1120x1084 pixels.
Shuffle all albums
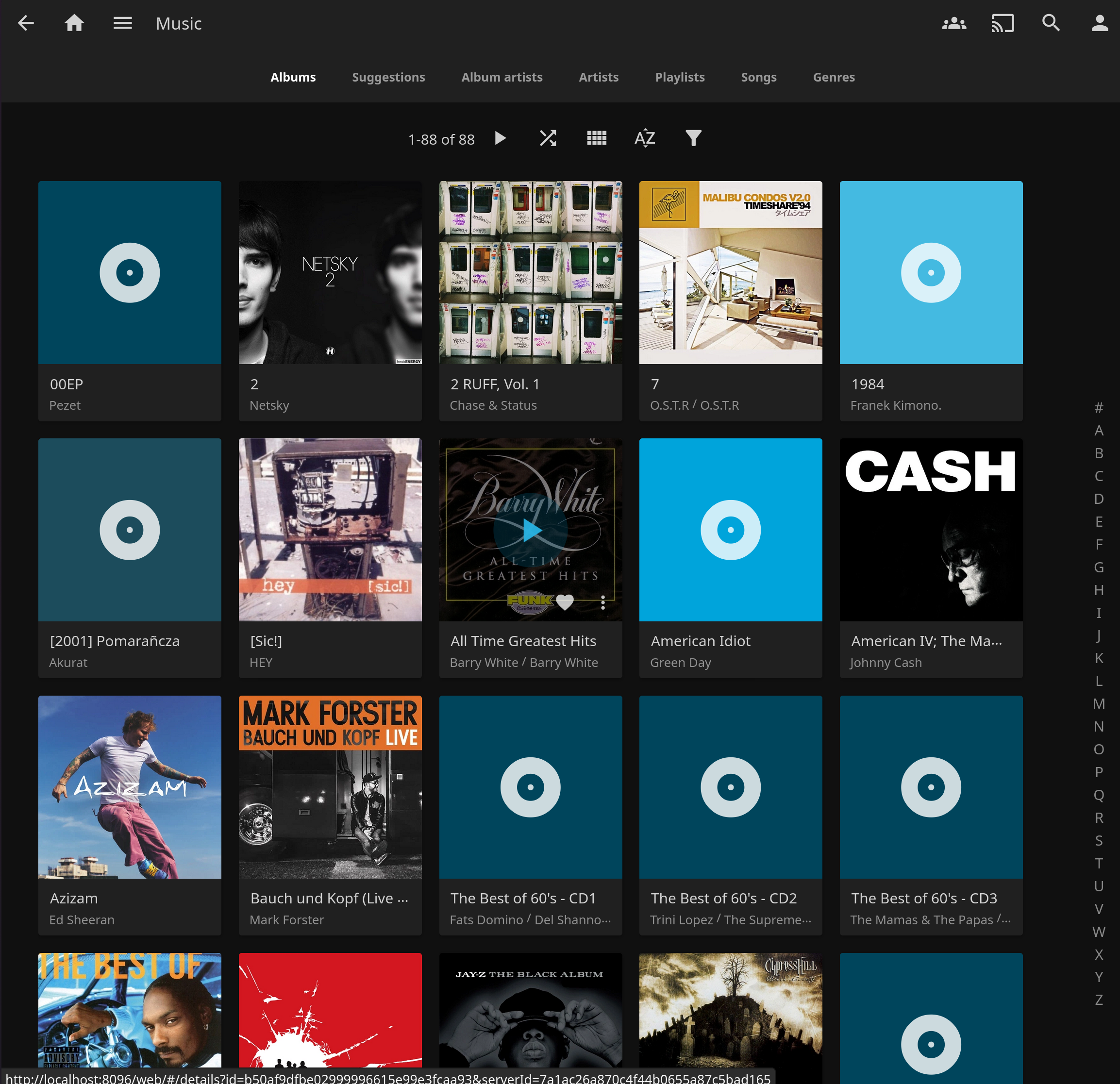[548, 138]
